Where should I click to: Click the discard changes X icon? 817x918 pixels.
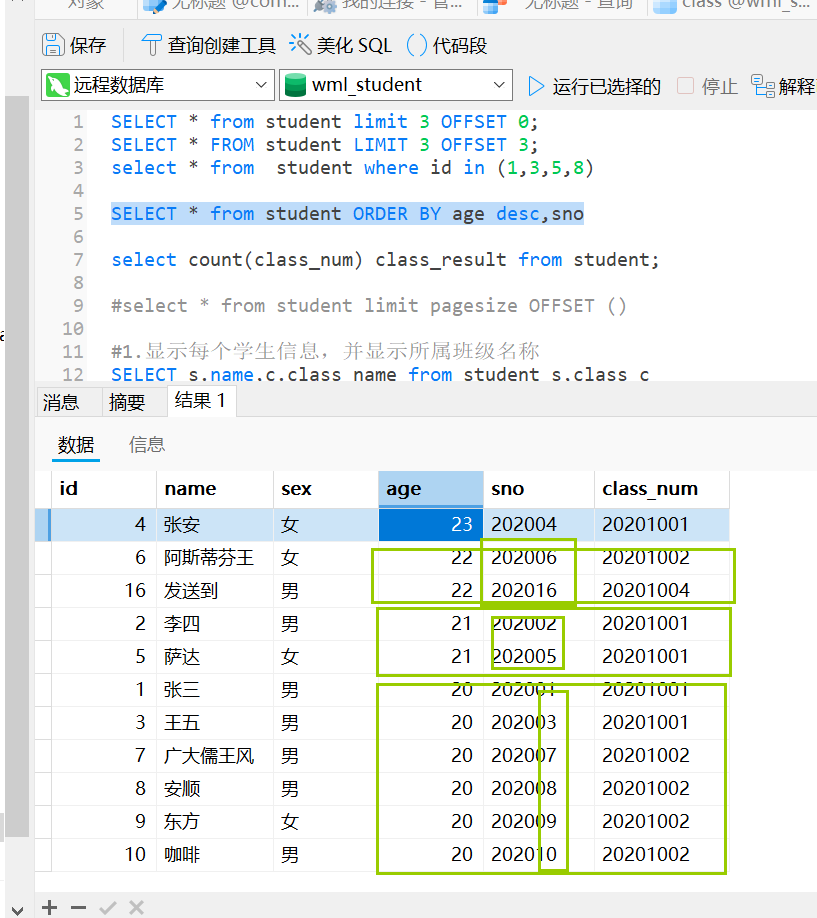tap(136, 907)
